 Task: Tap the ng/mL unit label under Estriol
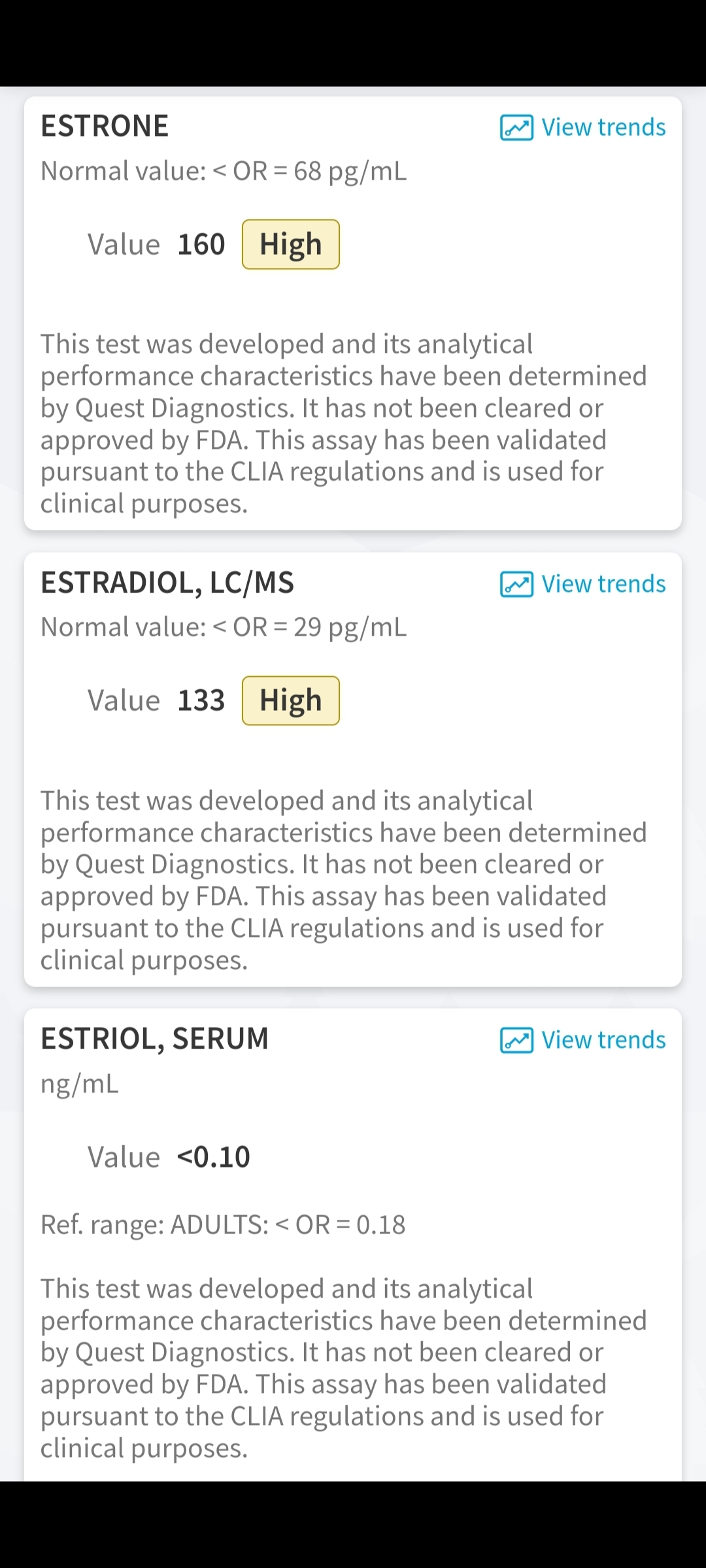(x=80, y=1084)
